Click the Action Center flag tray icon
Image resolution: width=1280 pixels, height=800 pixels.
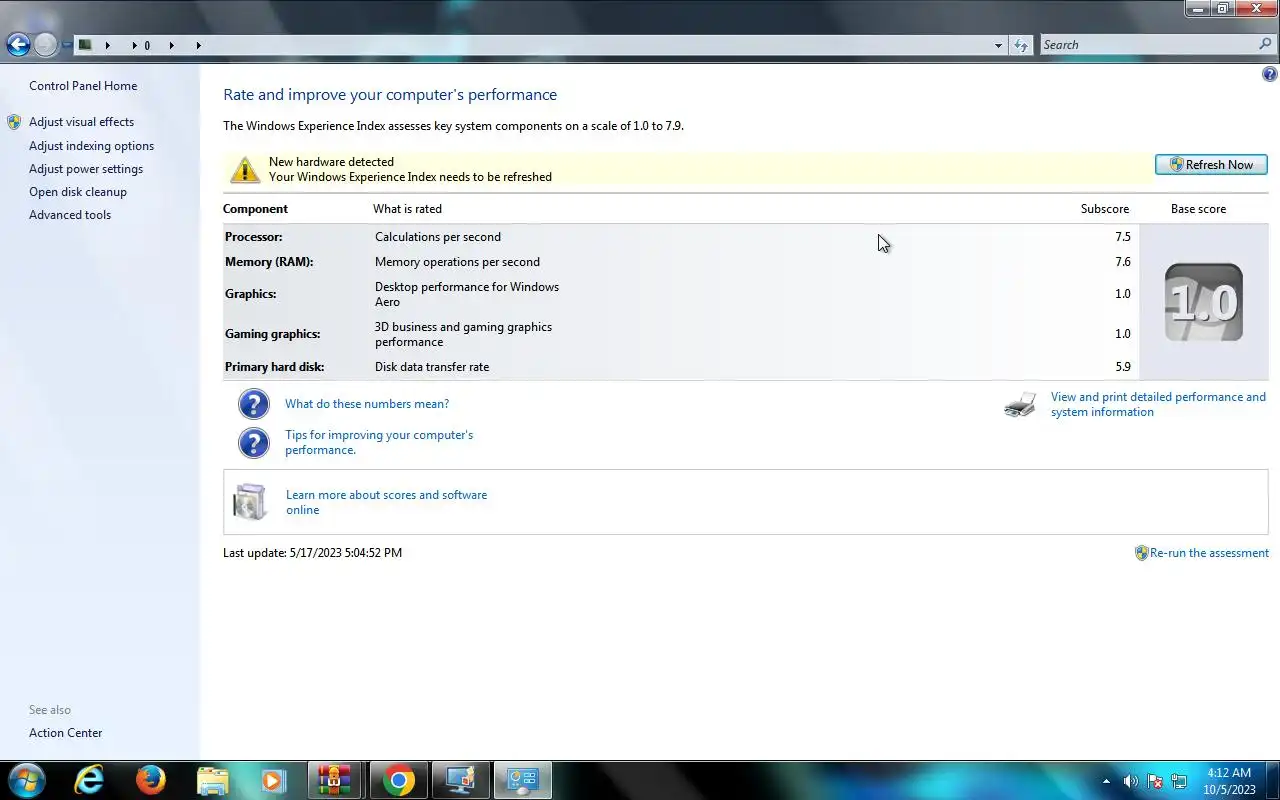click(x=1155, y=781)
